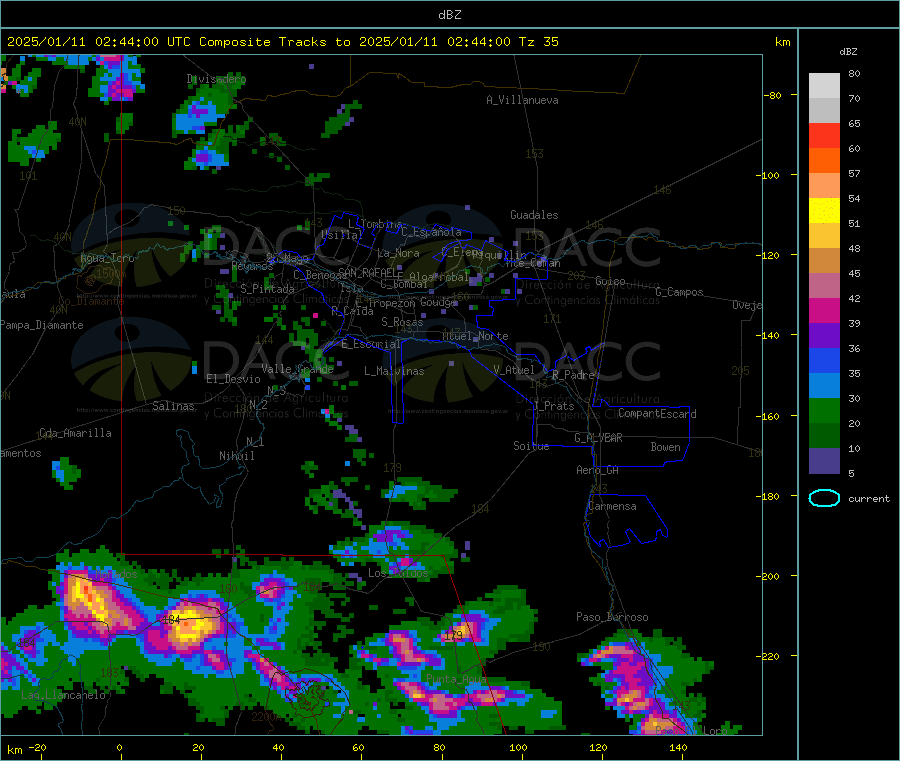Image resolution: width=900 pixels, height=761 pixels.
Task: Click the 'A_Villanueva' map label
Action: (x=522, y=100)
